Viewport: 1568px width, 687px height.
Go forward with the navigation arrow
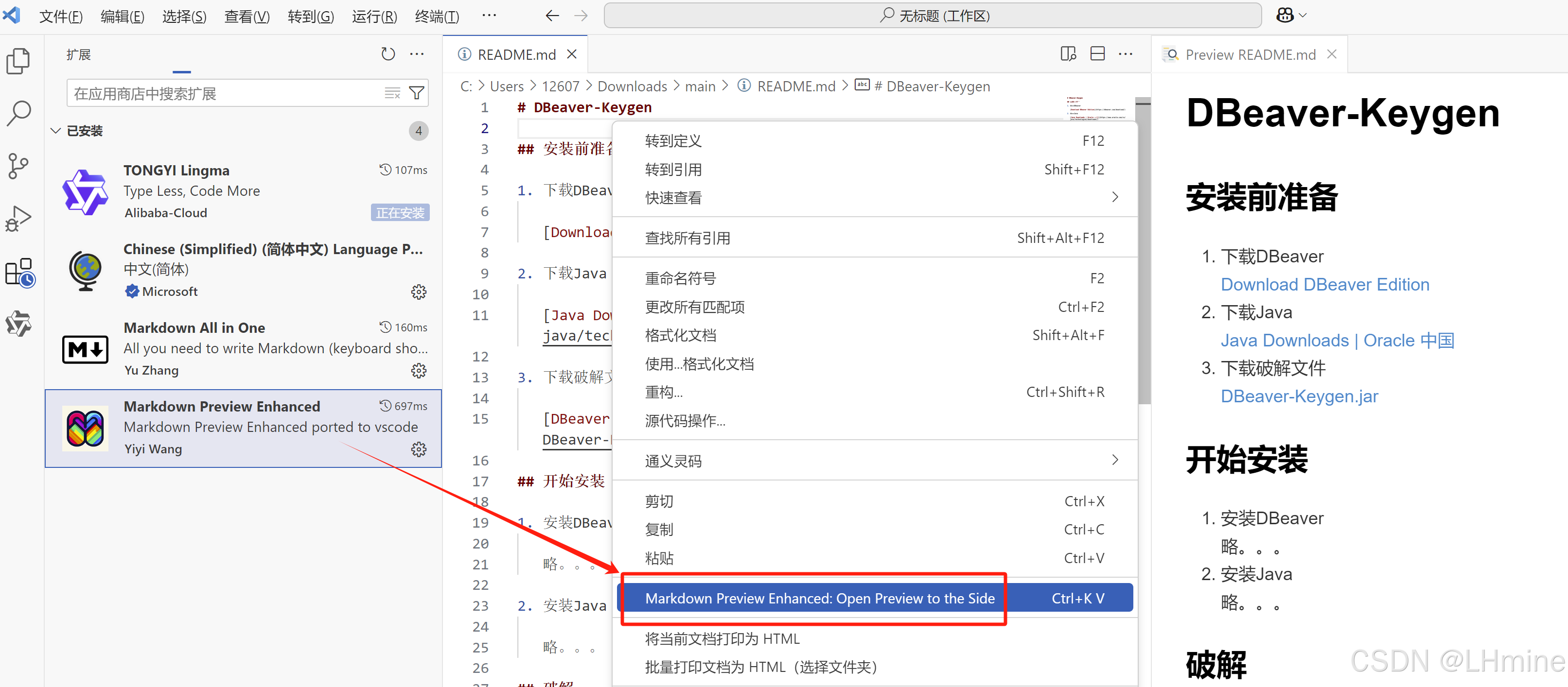[x=581, y=16]
